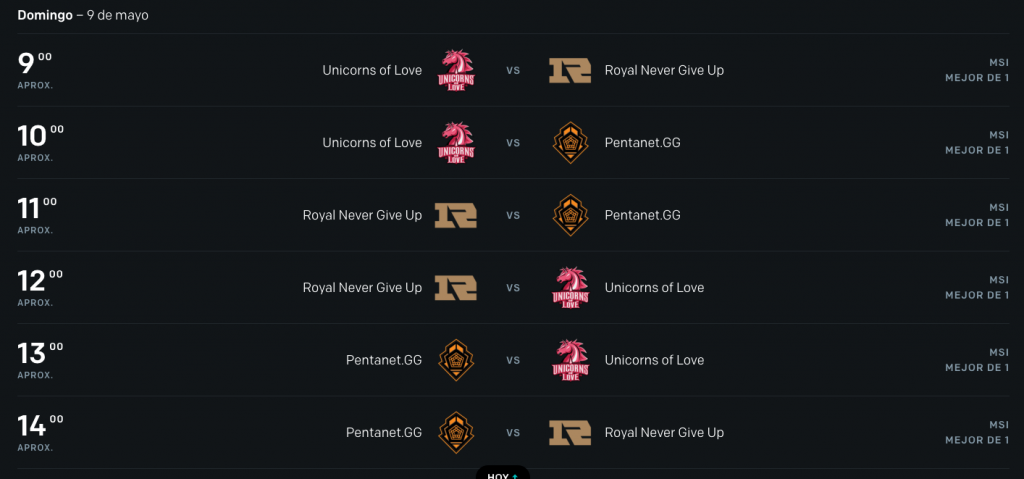Open Royal Never Give Up name in 12:00 row
This screenshot has width=1024, height=479.
pyautogui.click(x=362, y=288)
